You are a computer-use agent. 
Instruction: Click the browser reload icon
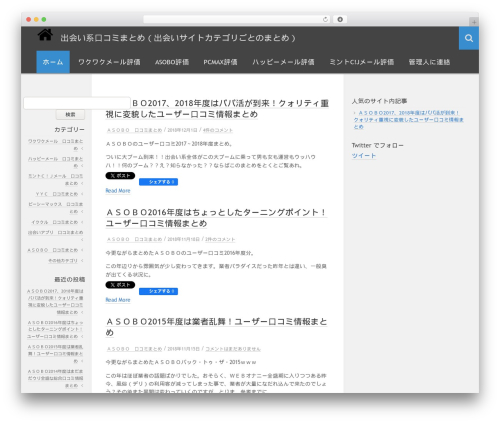325,20
